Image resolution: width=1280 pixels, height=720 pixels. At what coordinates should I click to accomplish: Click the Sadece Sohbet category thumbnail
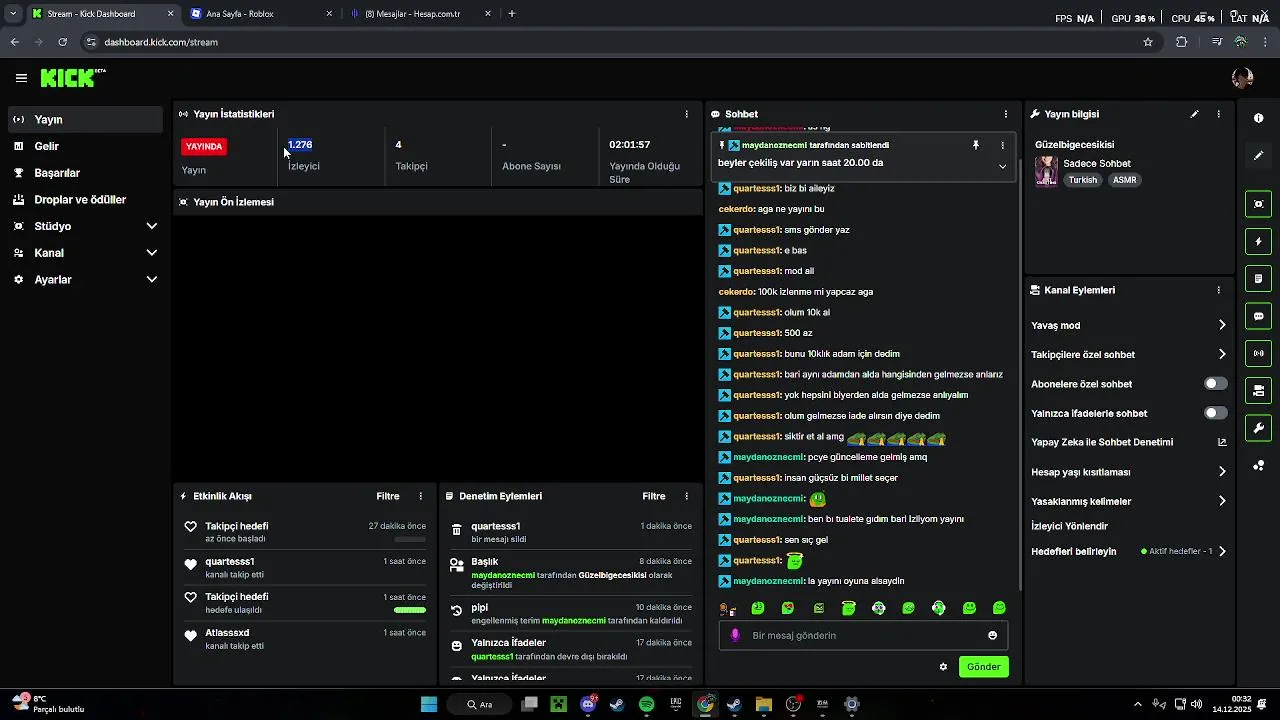click(x=1046, y=171)
